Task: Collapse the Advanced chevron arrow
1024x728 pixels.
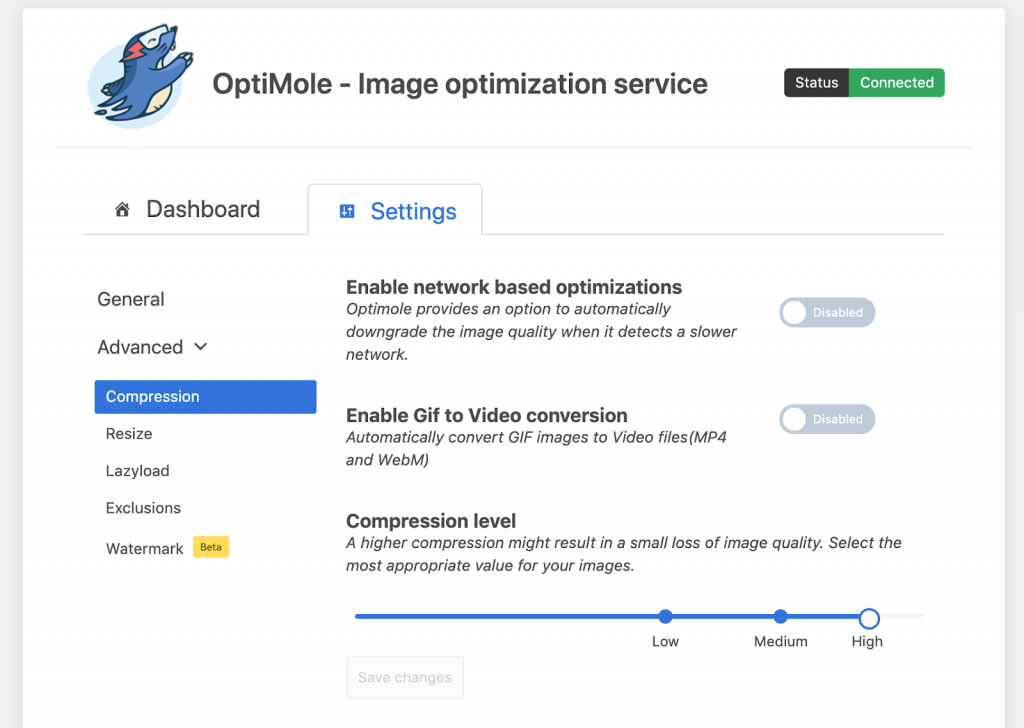Action: coord(200,347)
